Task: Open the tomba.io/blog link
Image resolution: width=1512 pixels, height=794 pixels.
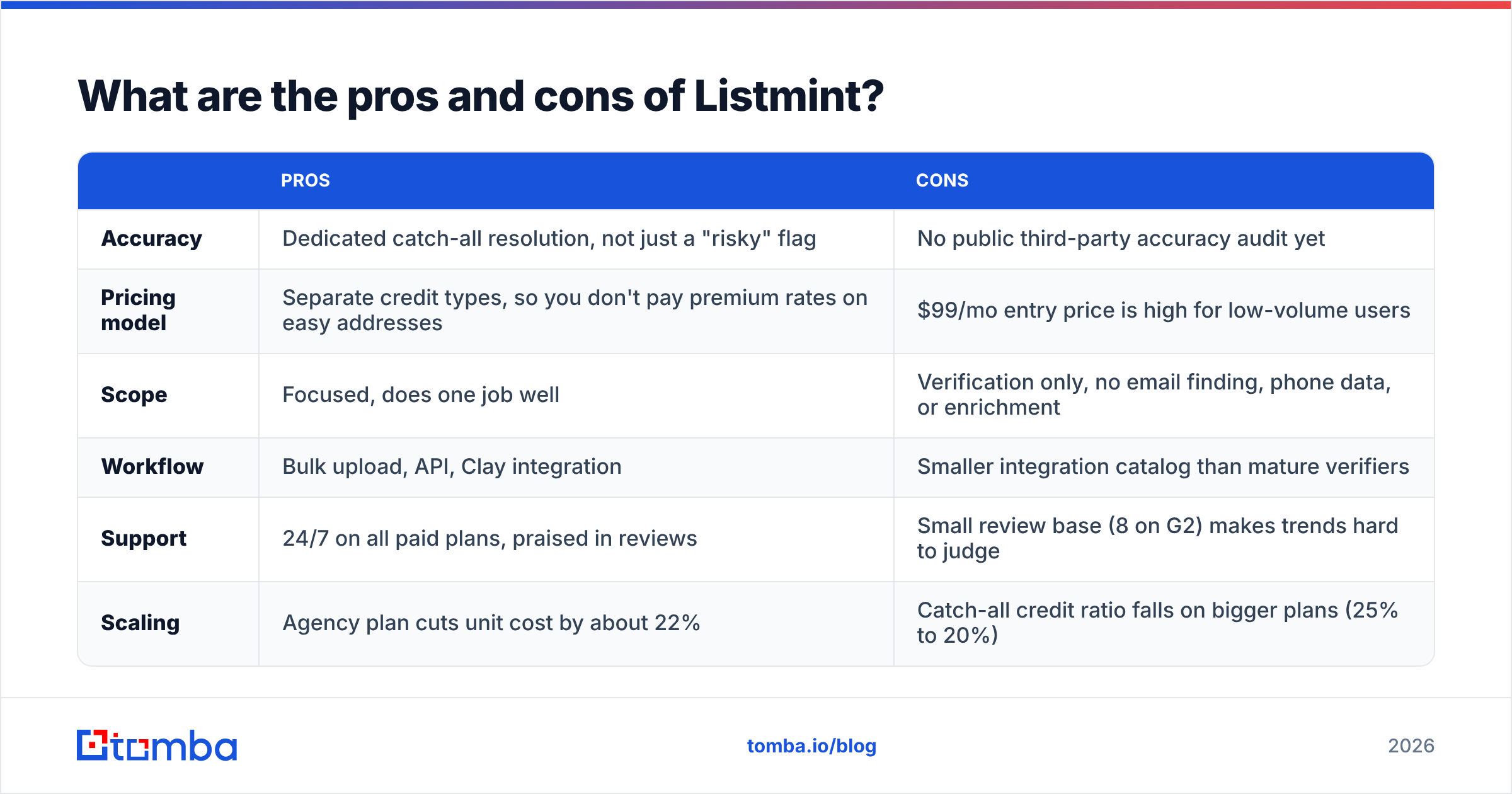Action: tap(811, 746)
